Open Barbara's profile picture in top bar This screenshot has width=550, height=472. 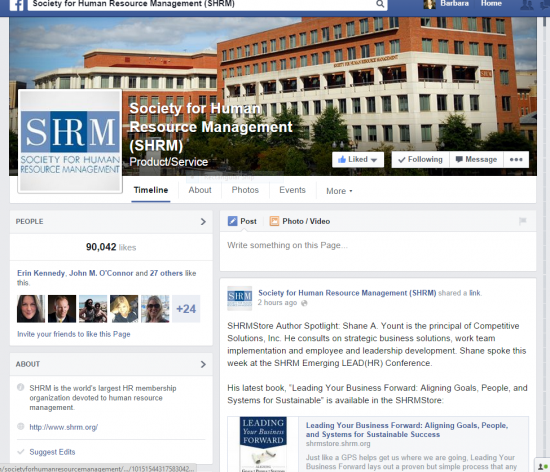click(429, 4)
